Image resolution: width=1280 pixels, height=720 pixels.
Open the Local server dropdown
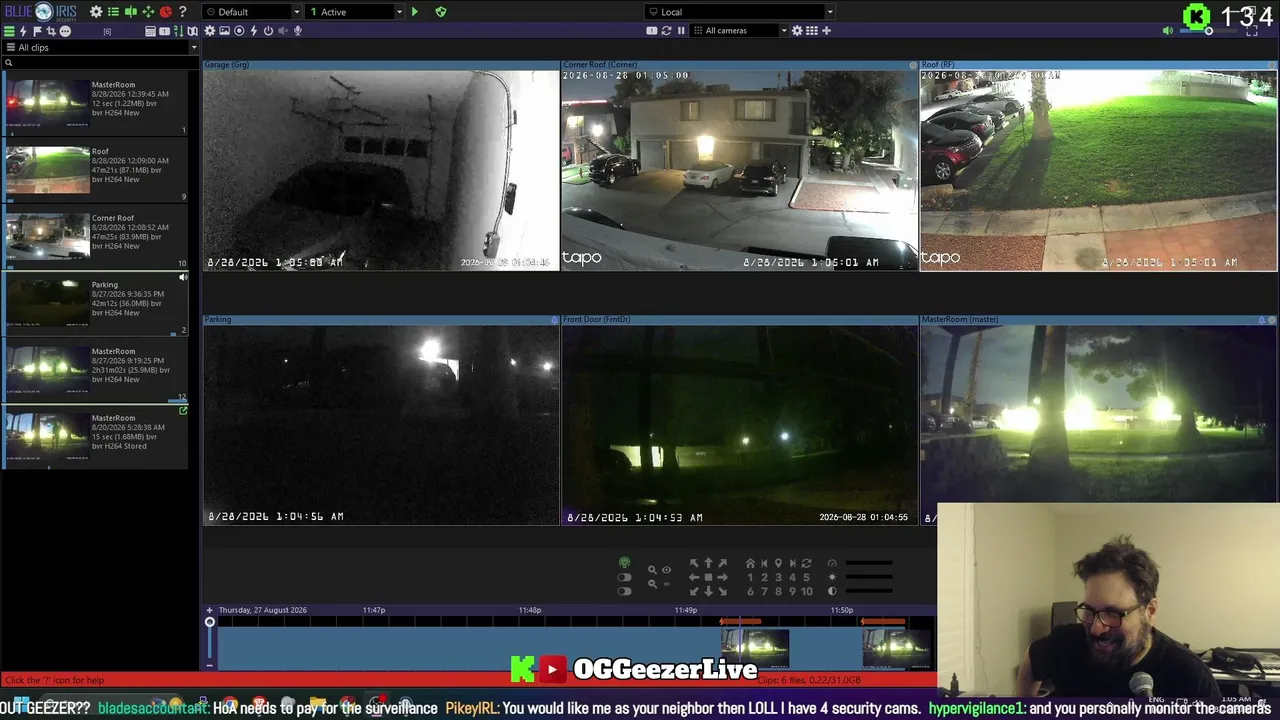[740, 12]
